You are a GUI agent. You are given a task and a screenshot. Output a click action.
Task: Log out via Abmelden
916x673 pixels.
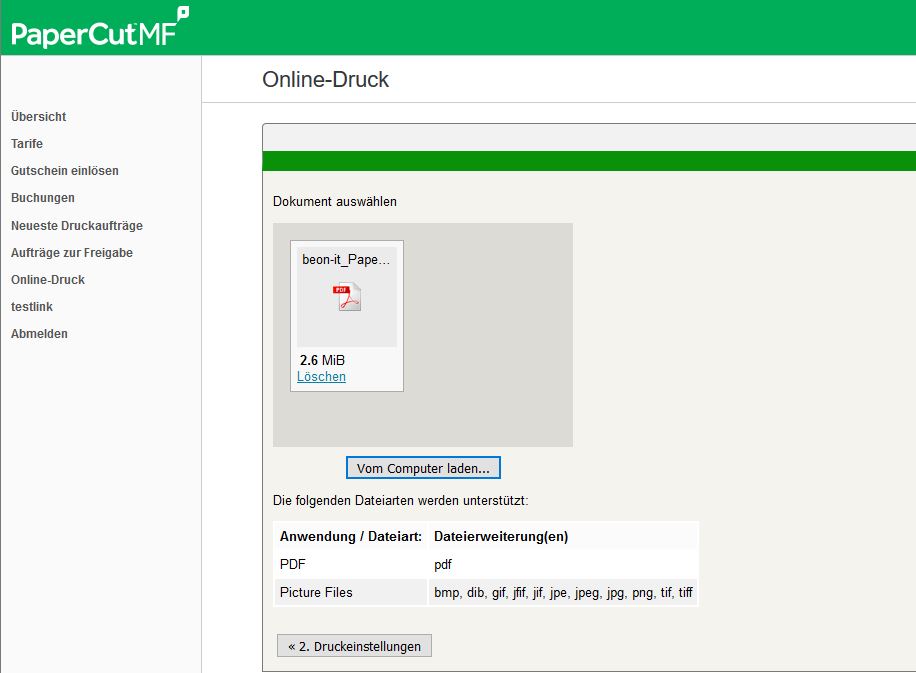pos(40,334)
